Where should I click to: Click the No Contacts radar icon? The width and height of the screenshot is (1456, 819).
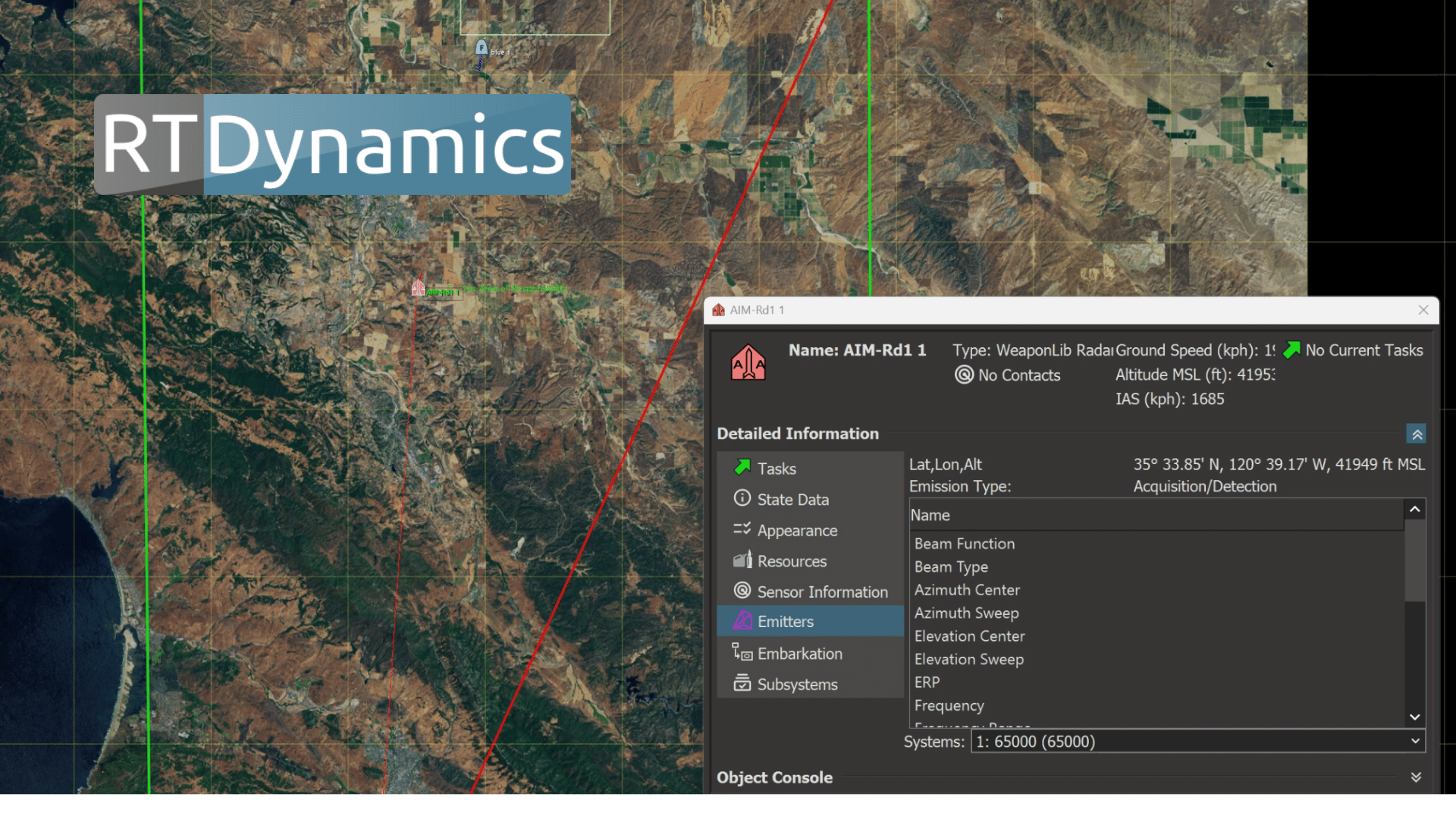[964, 375]
